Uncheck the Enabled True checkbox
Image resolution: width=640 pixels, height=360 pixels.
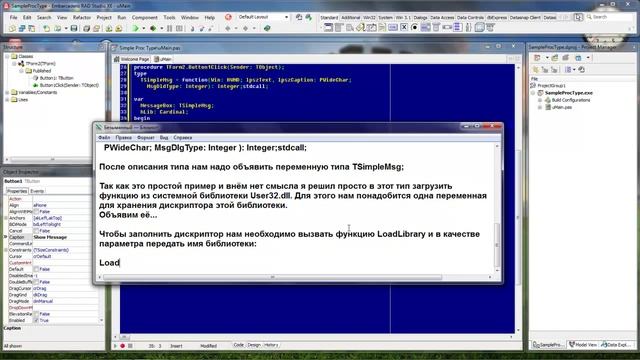tap(36, 320)
